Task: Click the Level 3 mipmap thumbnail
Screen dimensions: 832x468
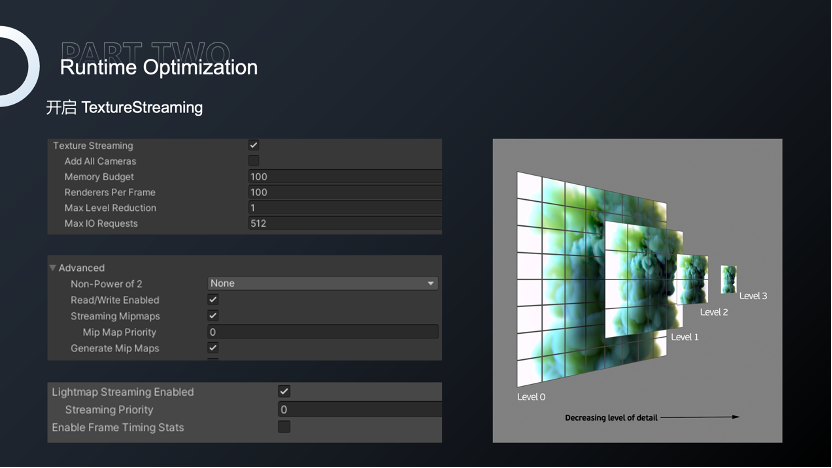Action: (x=729, y=280)
